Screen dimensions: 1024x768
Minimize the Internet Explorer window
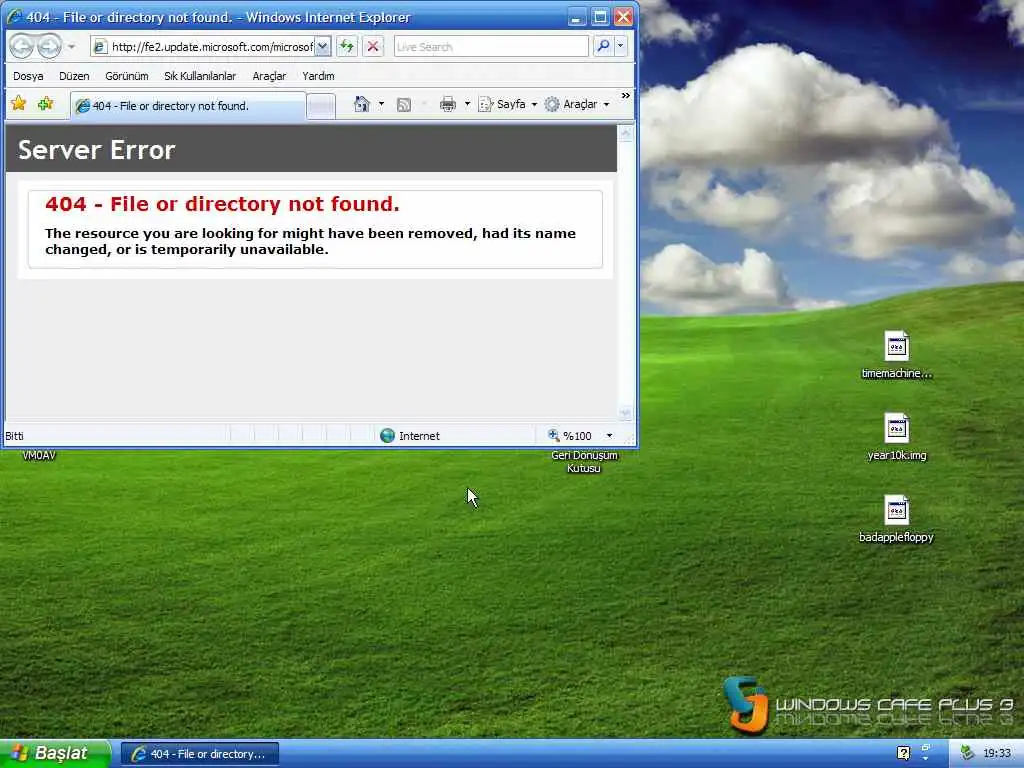(x=575, y=16)
